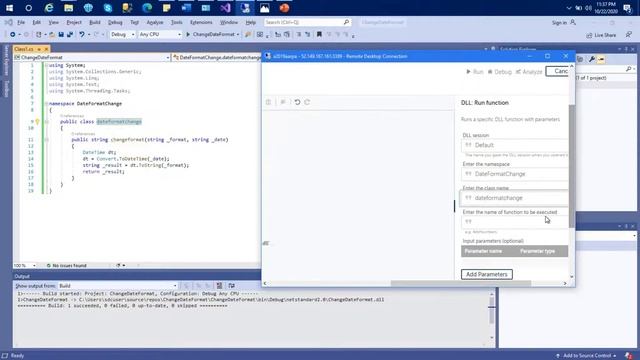Open the DateFormatChange.dateformatchange type dropdown
The height and width of the screenshot is (360, 640).
click(216, 58)
